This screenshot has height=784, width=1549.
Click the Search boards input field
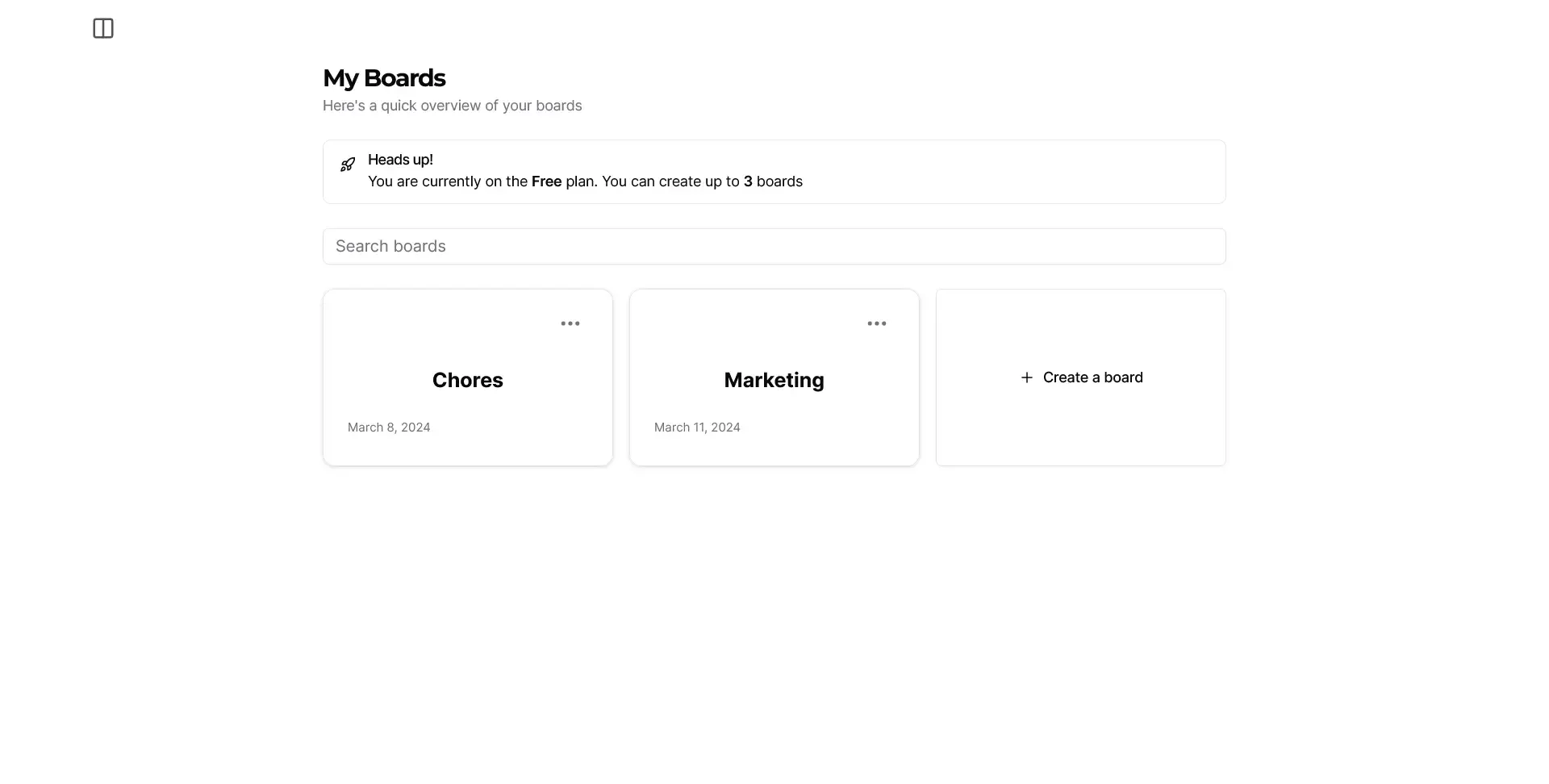pyautogui.click(x=774, y=246)
